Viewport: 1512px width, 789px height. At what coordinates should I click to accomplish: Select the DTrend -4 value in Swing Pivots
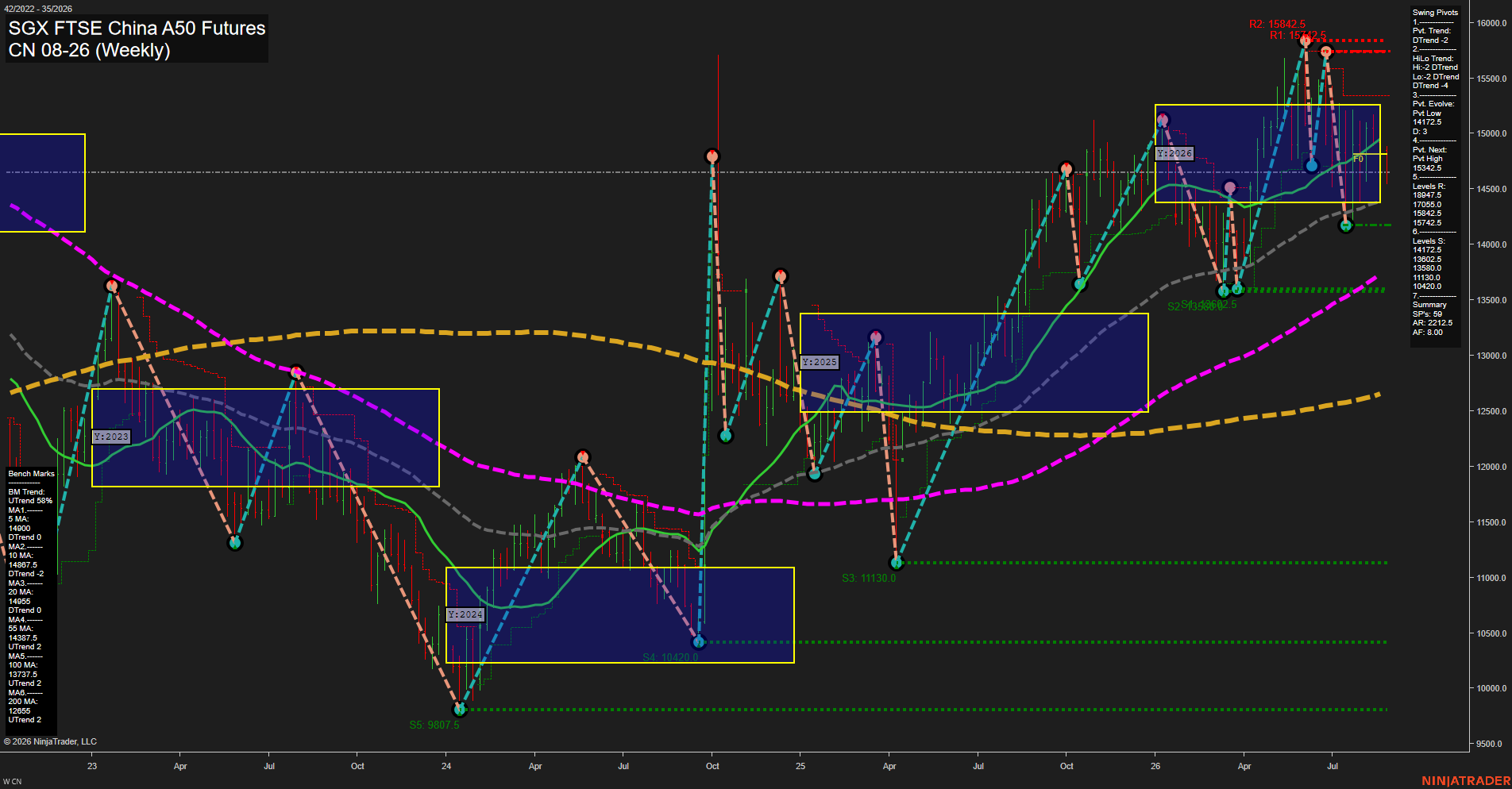coord(1430,86)
